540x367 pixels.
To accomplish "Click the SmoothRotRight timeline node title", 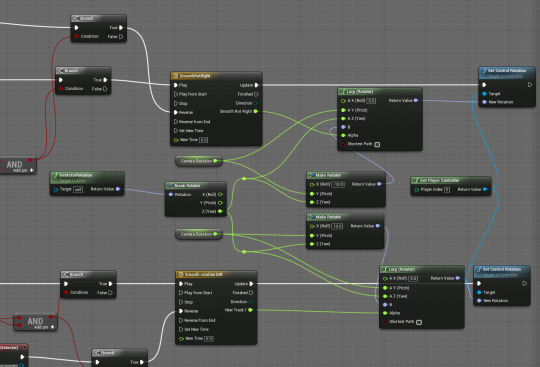I will point(195,76).
